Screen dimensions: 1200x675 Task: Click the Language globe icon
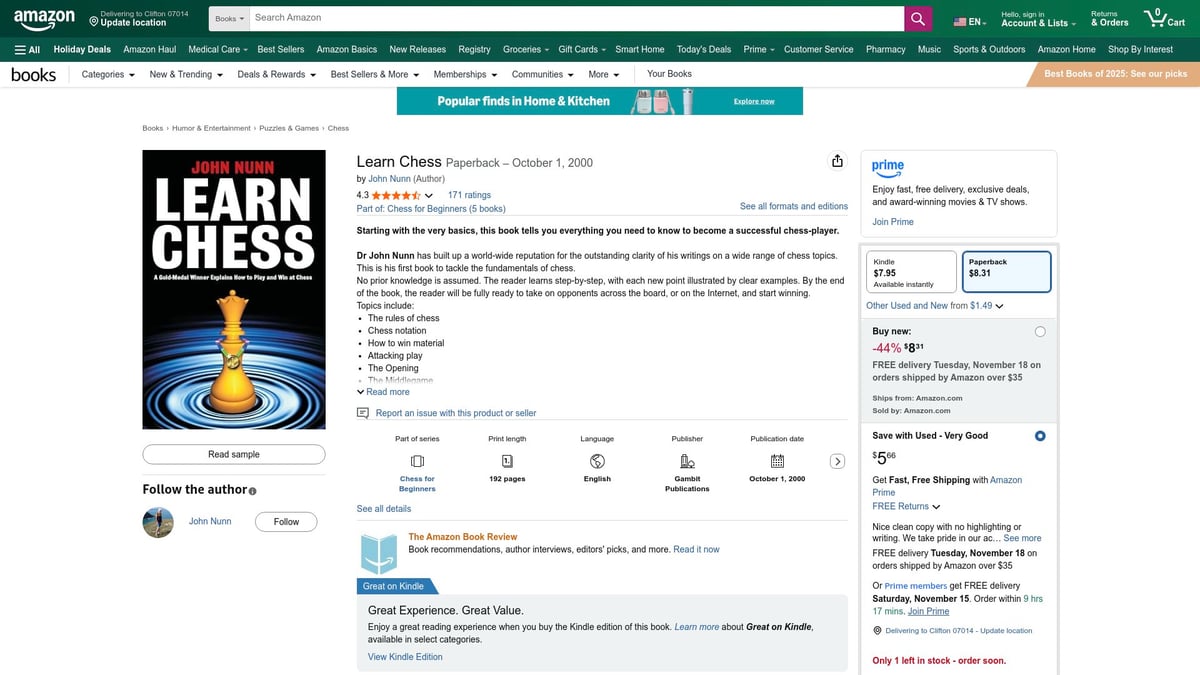click(x=596, y=460)
